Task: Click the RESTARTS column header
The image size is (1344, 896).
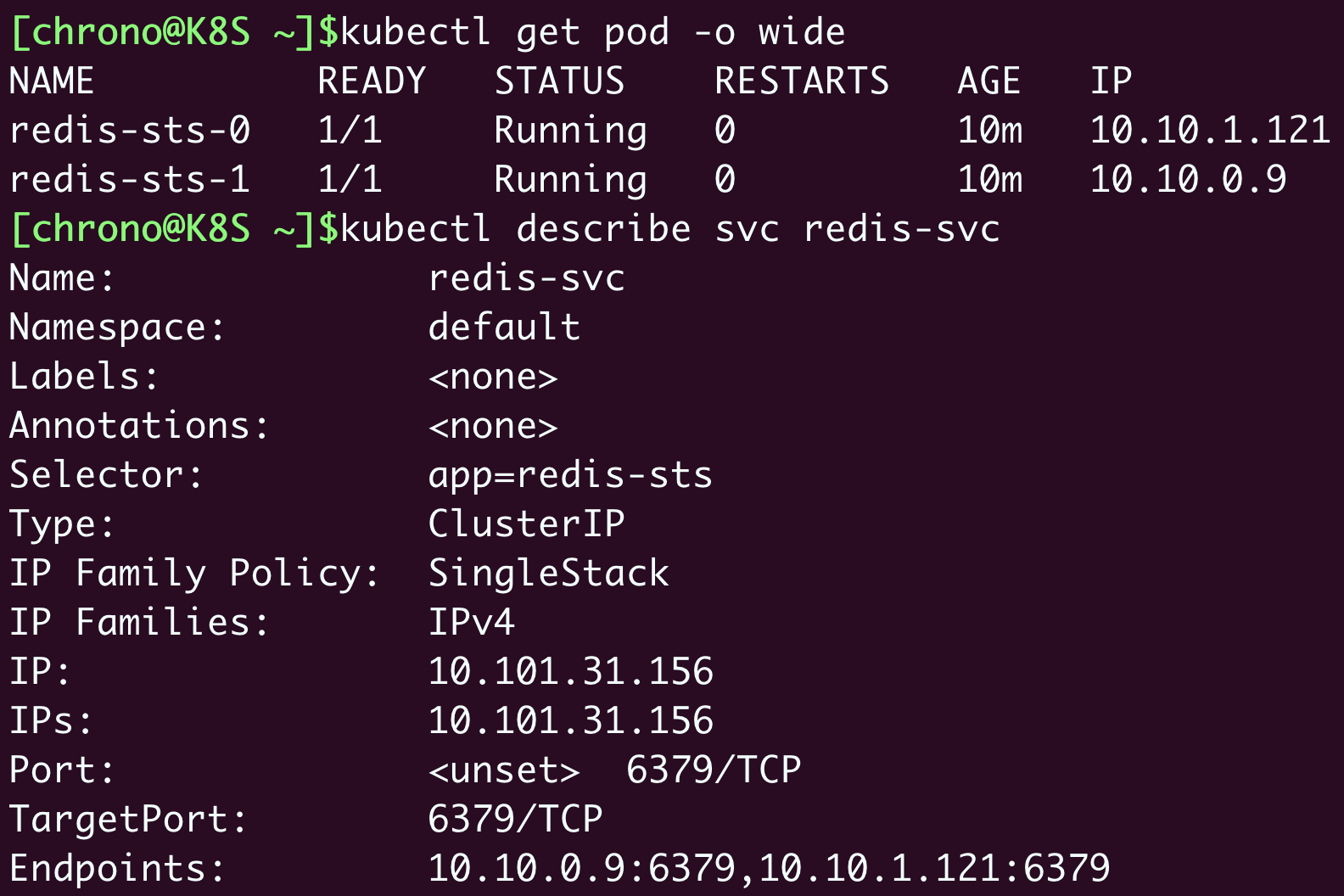Action: coord(802,81)
